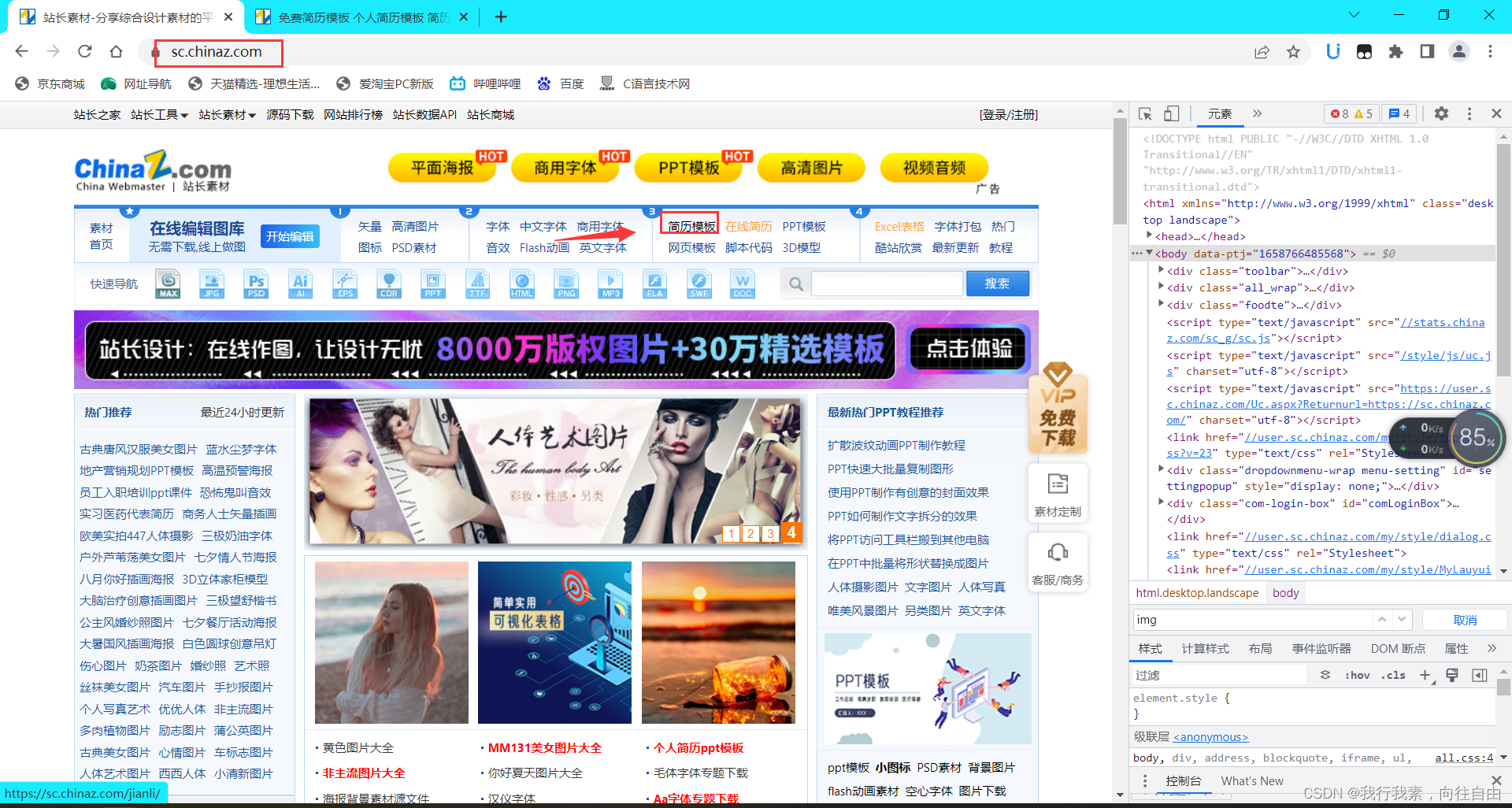The height and width of the screenshot is (808, 1512).
Task: Show more style pane tabs chevron
Action: click(x=1492, y=648)
